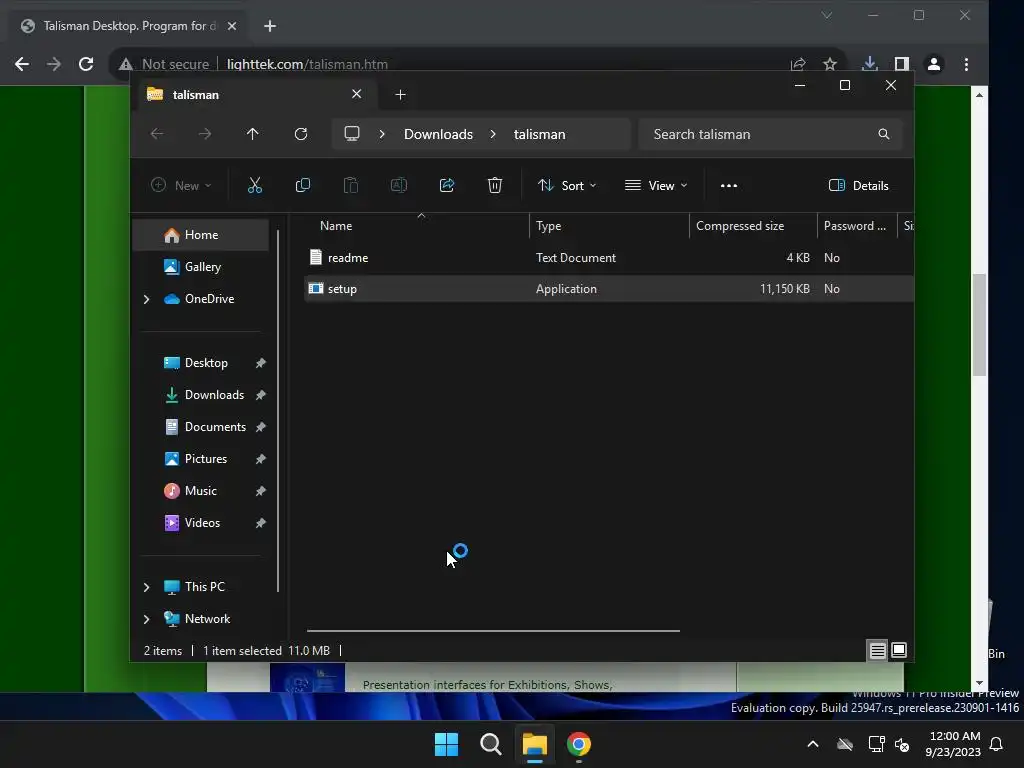Image resolution: width=1024 pixels, height=768 pixels.
Task: Click Chrome share page icon
Action: [797, 64]
